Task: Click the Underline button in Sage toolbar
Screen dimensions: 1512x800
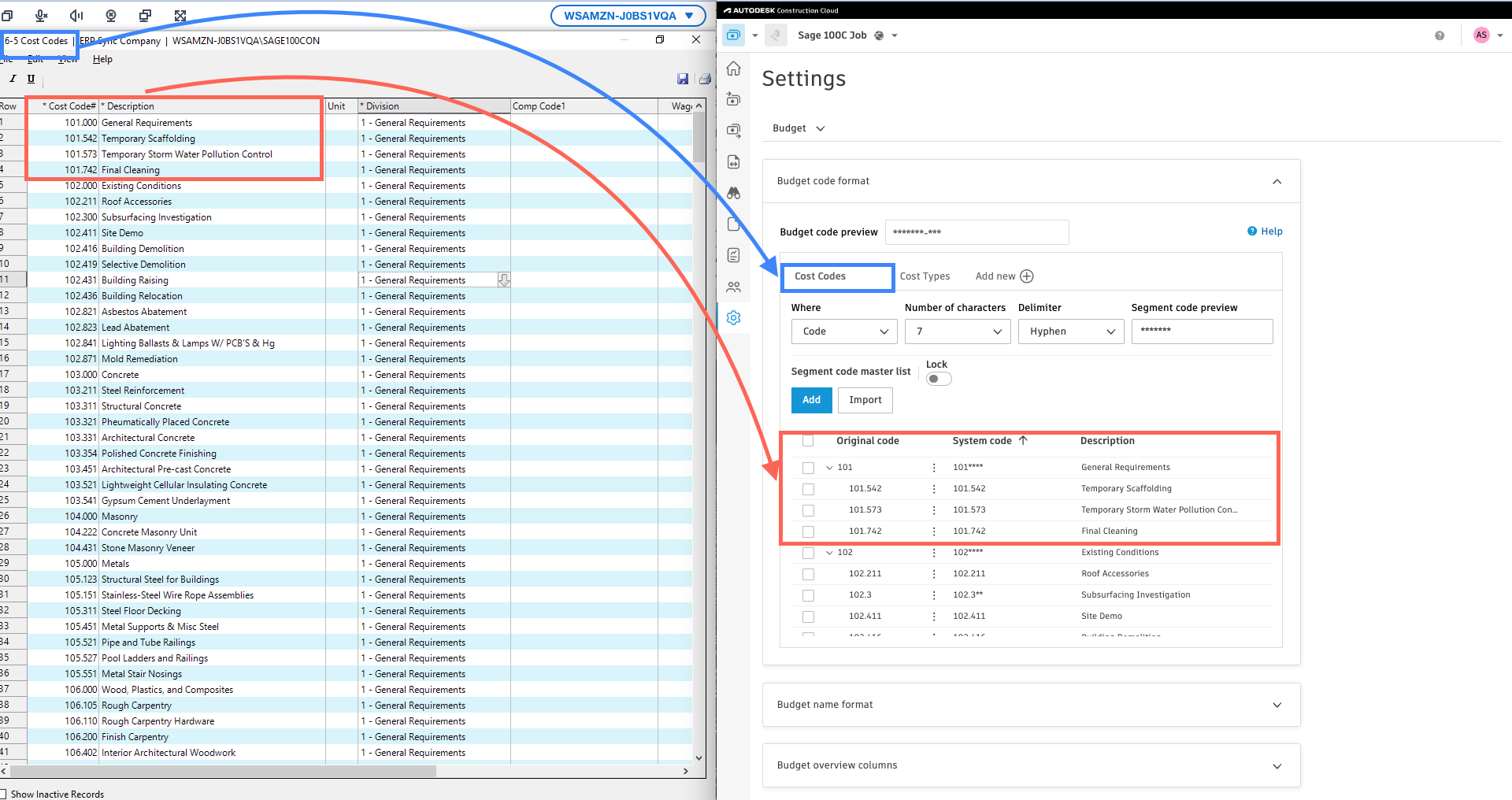Action: (31, 79)
